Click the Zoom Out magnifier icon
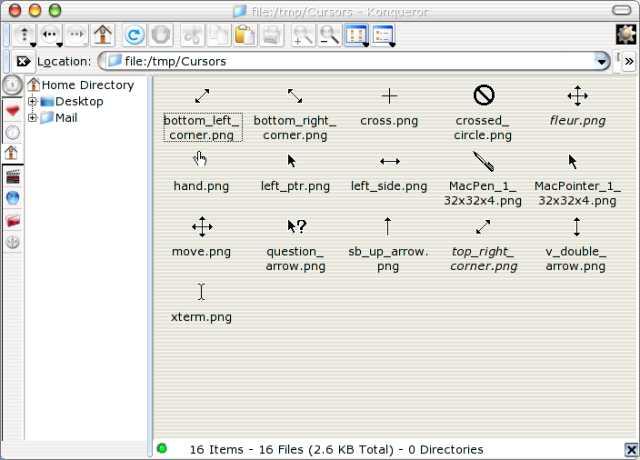This screenshot has height=460, width=640. tap(329, 35)
